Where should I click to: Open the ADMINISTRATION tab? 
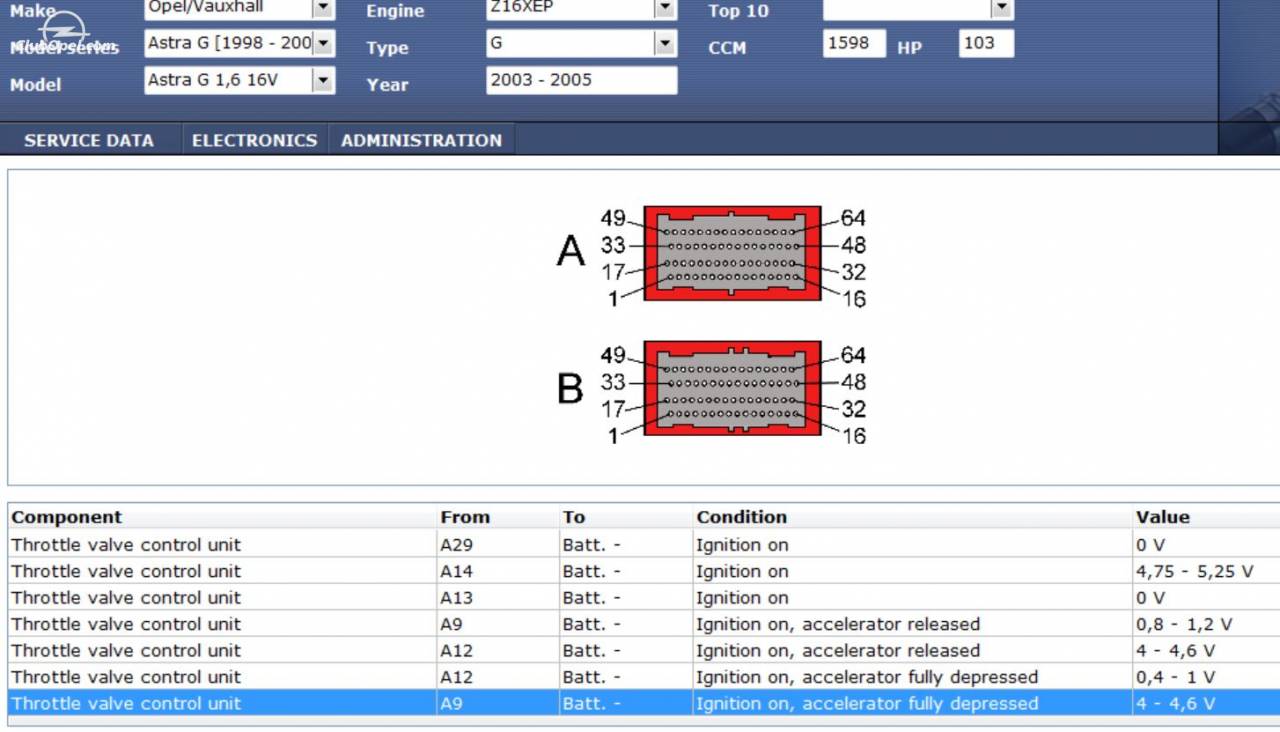[x=421, y=140]
